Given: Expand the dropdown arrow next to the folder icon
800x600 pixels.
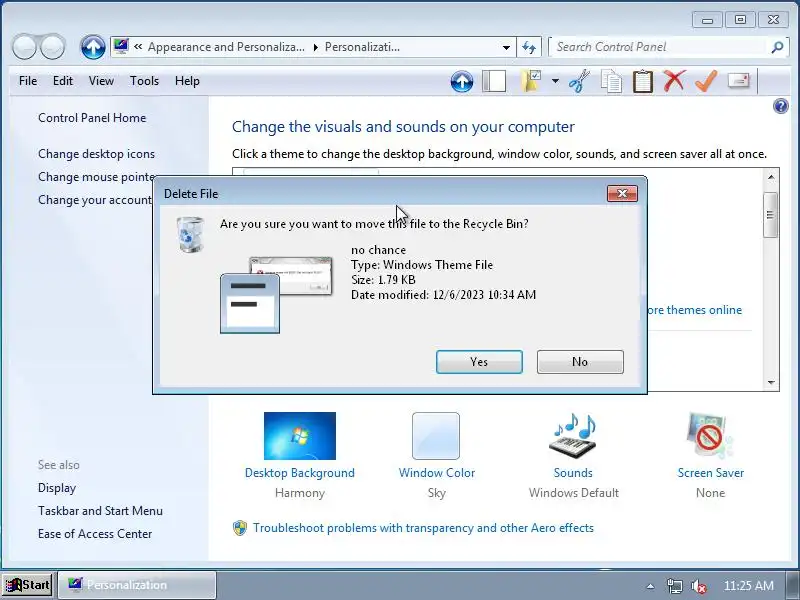Looking at the screenshot, I should (555, 81).
